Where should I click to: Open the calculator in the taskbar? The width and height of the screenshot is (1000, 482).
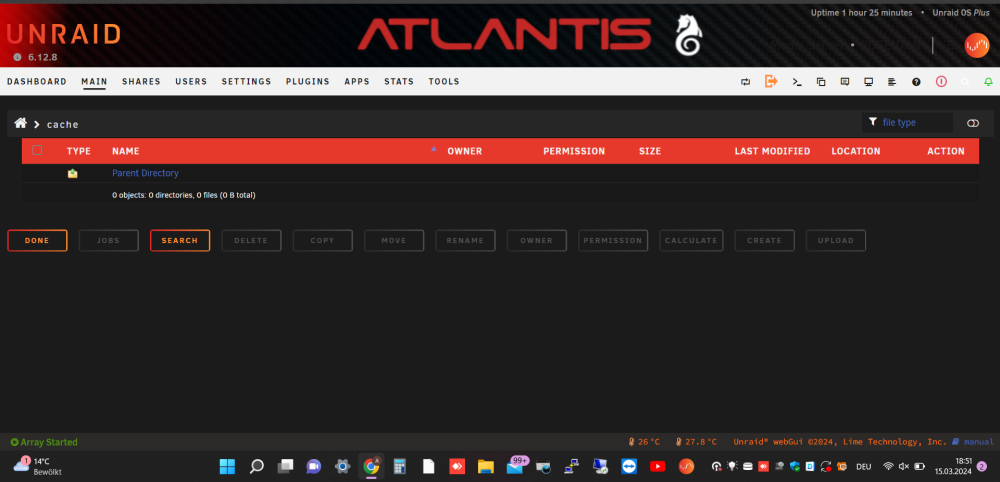400,466
